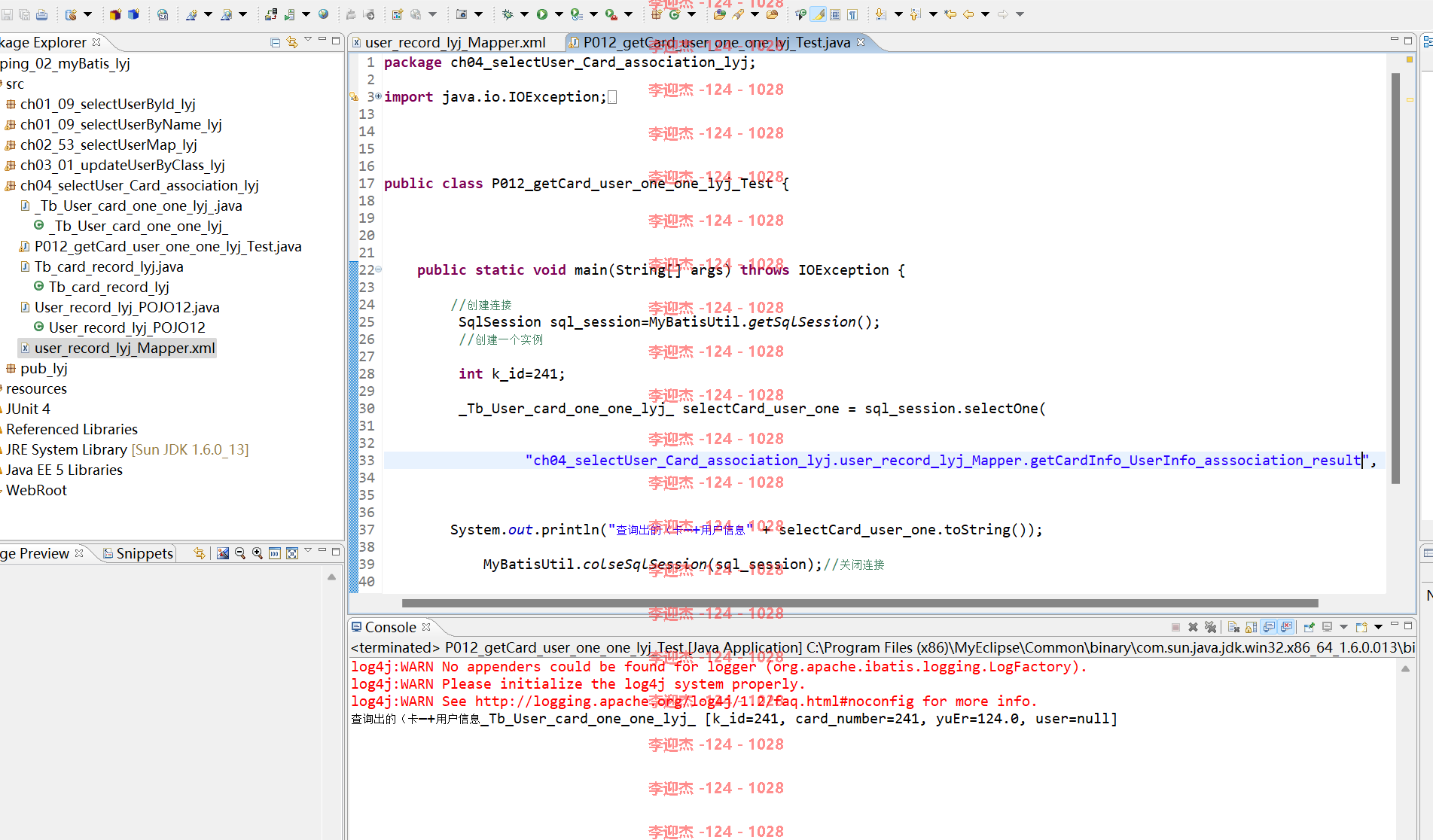Toggle Scroll Lock in Console toolbar
This screenshot has height=840, width=1433.
[1251, 627]
